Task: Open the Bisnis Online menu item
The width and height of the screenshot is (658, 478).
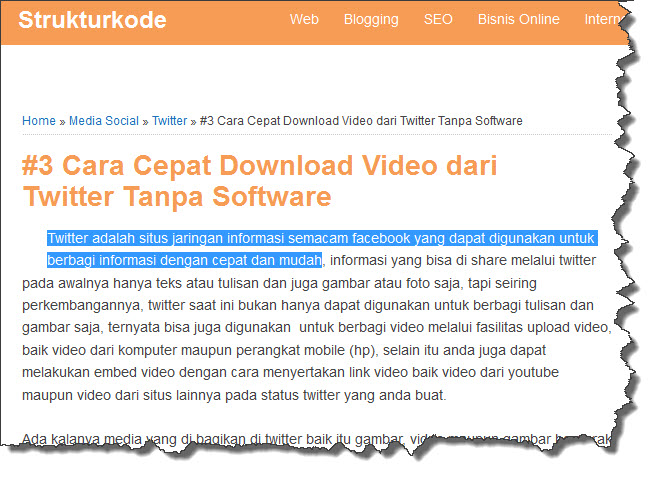Action: pos(519,19)
